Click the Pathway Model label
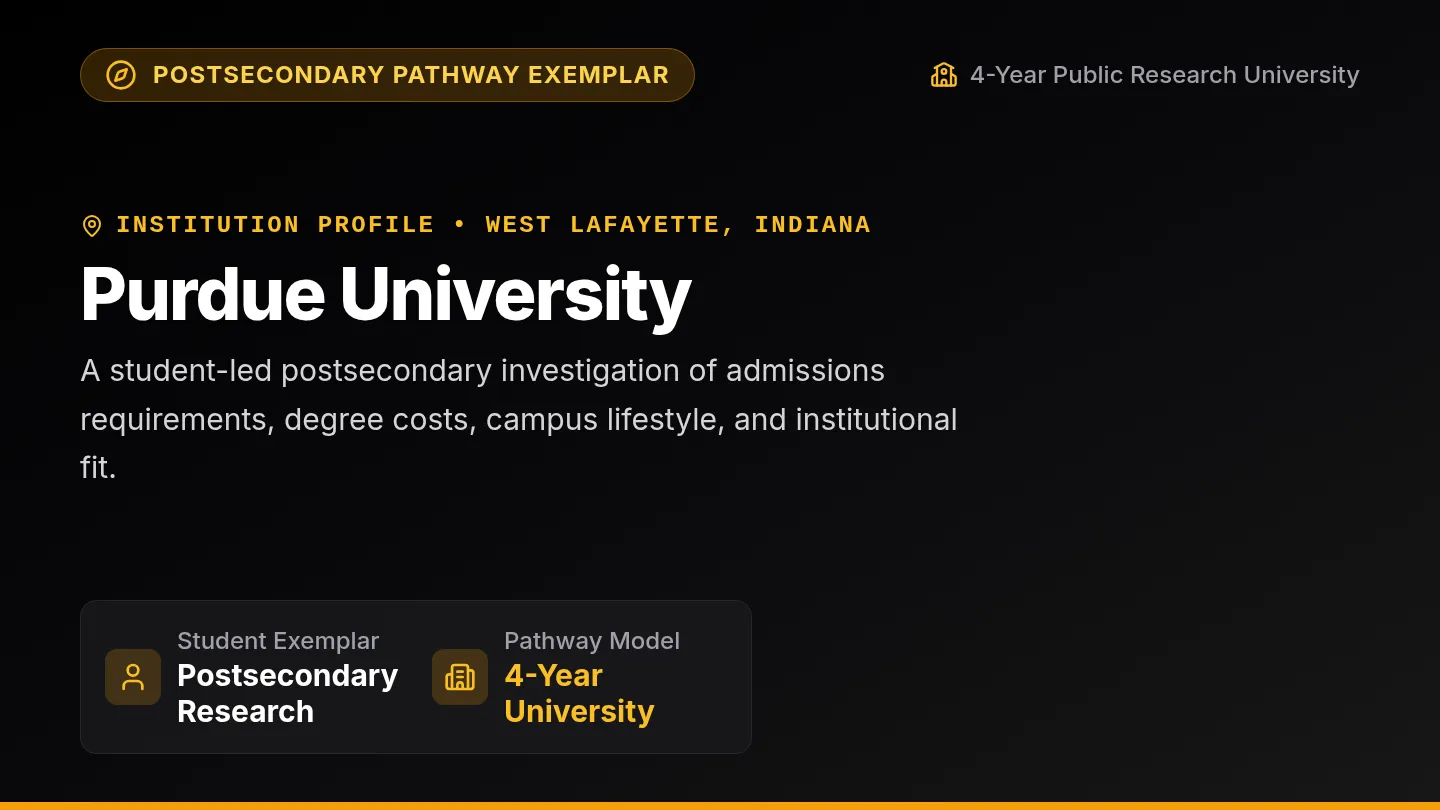The width and height of the screenshot is (1440, 810). coord(592,641)
